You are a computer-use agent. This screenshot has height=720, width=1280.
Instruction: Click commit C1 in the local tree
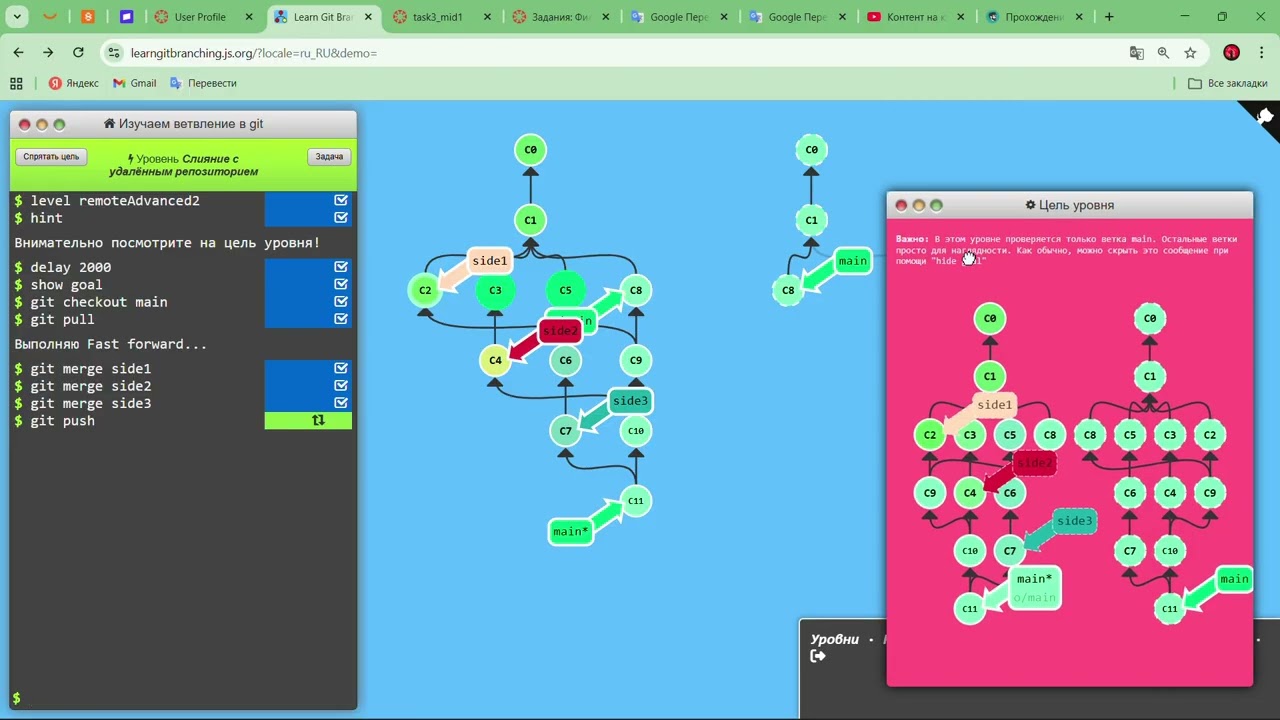coord(531,220)
